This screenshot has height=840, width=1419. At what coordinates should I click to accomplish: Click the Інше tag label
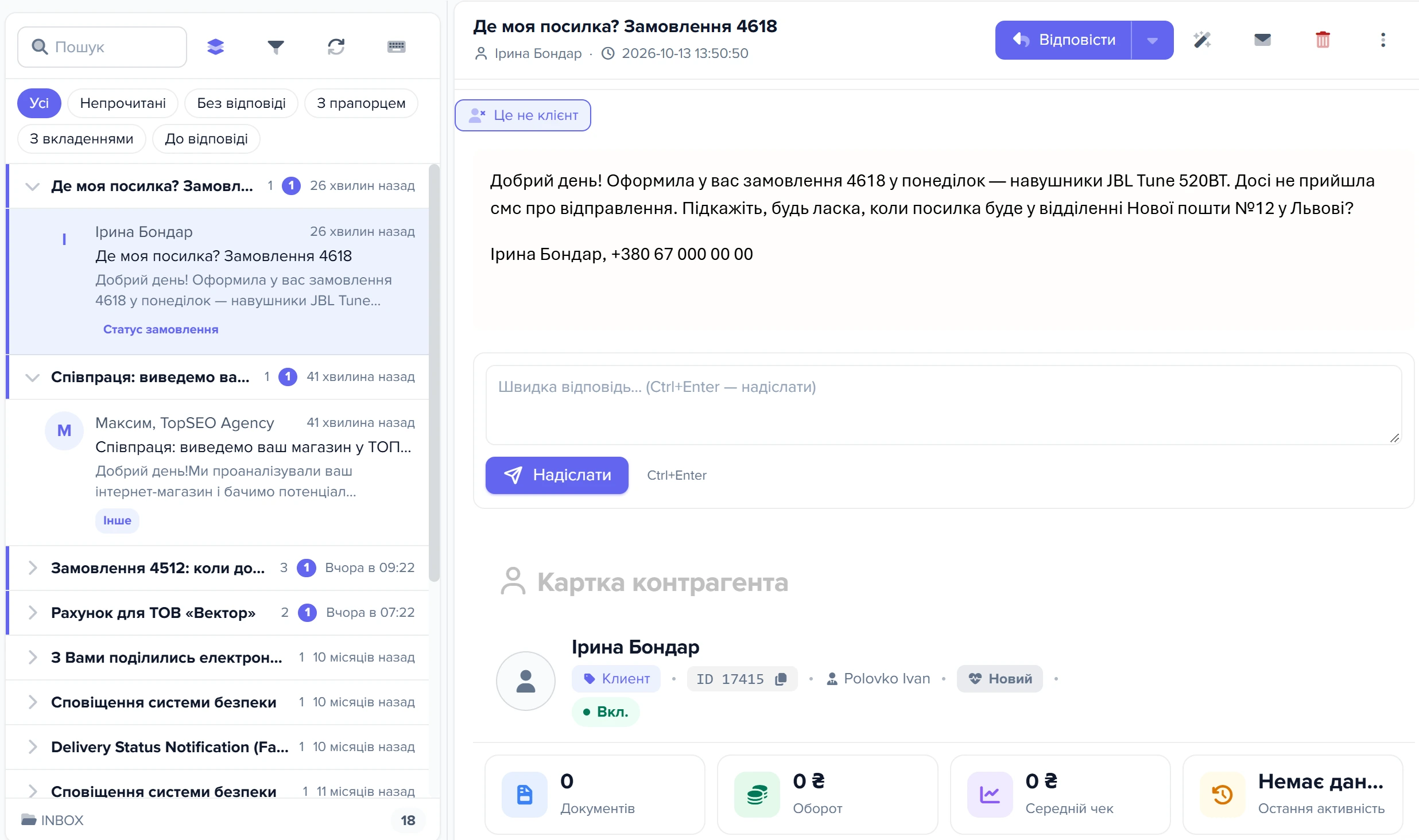pos(117,520)
